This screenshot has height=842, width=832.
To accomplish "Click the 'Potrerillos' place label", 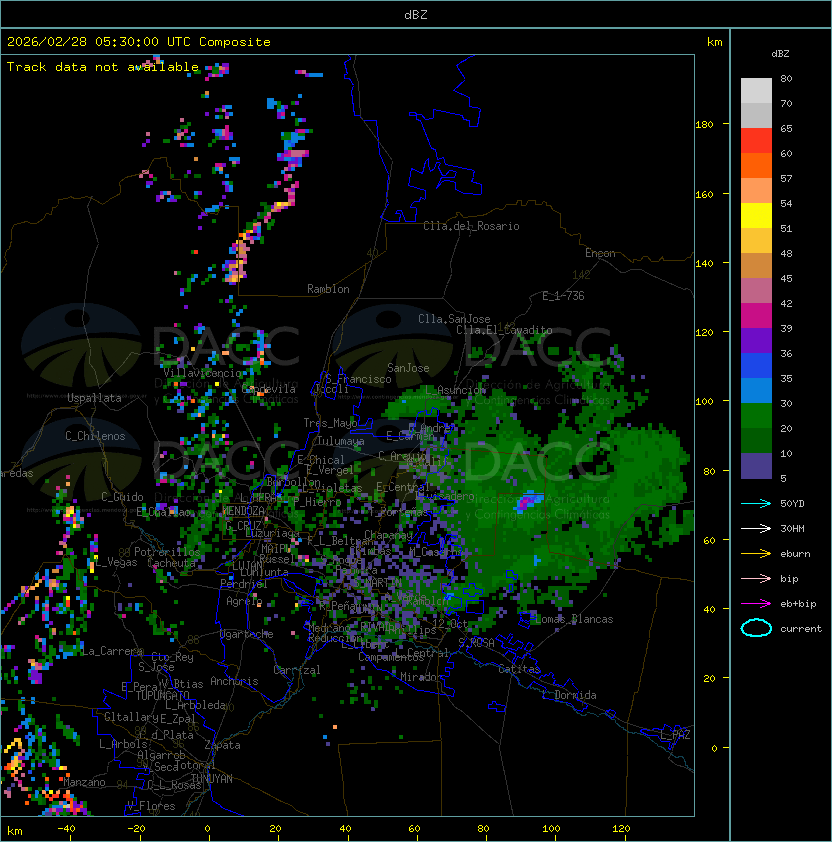I will point(167,551).
